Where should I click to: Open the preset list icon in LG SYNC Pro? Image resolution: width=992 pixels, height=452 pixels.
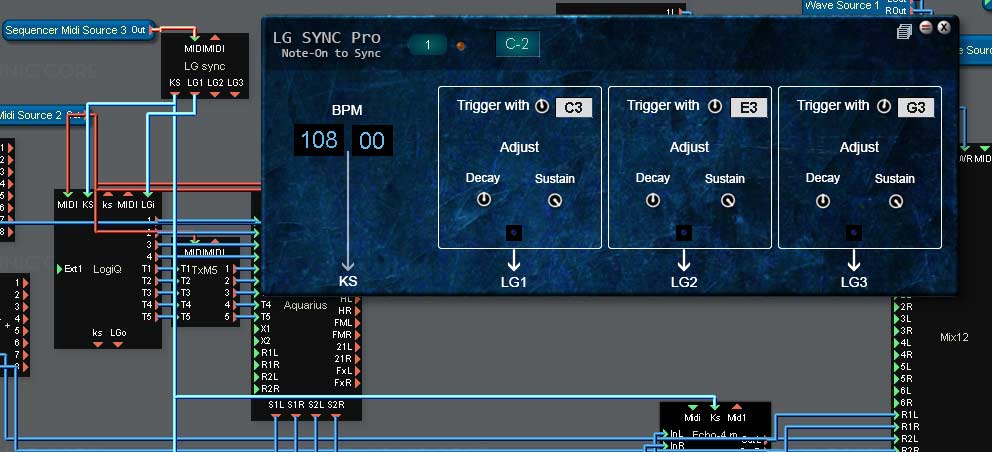coord(904,31)
